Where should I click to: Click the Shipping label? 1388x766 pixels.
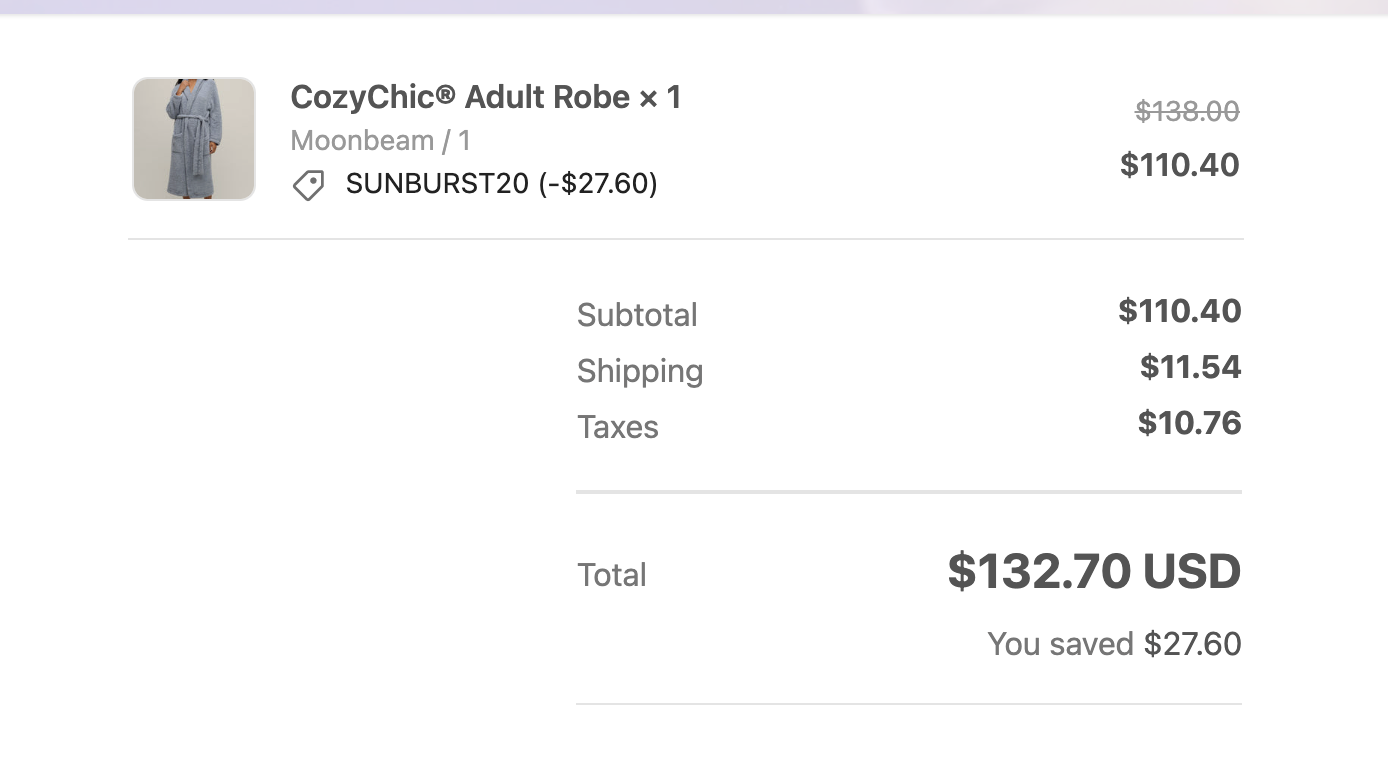pos(640,371)
